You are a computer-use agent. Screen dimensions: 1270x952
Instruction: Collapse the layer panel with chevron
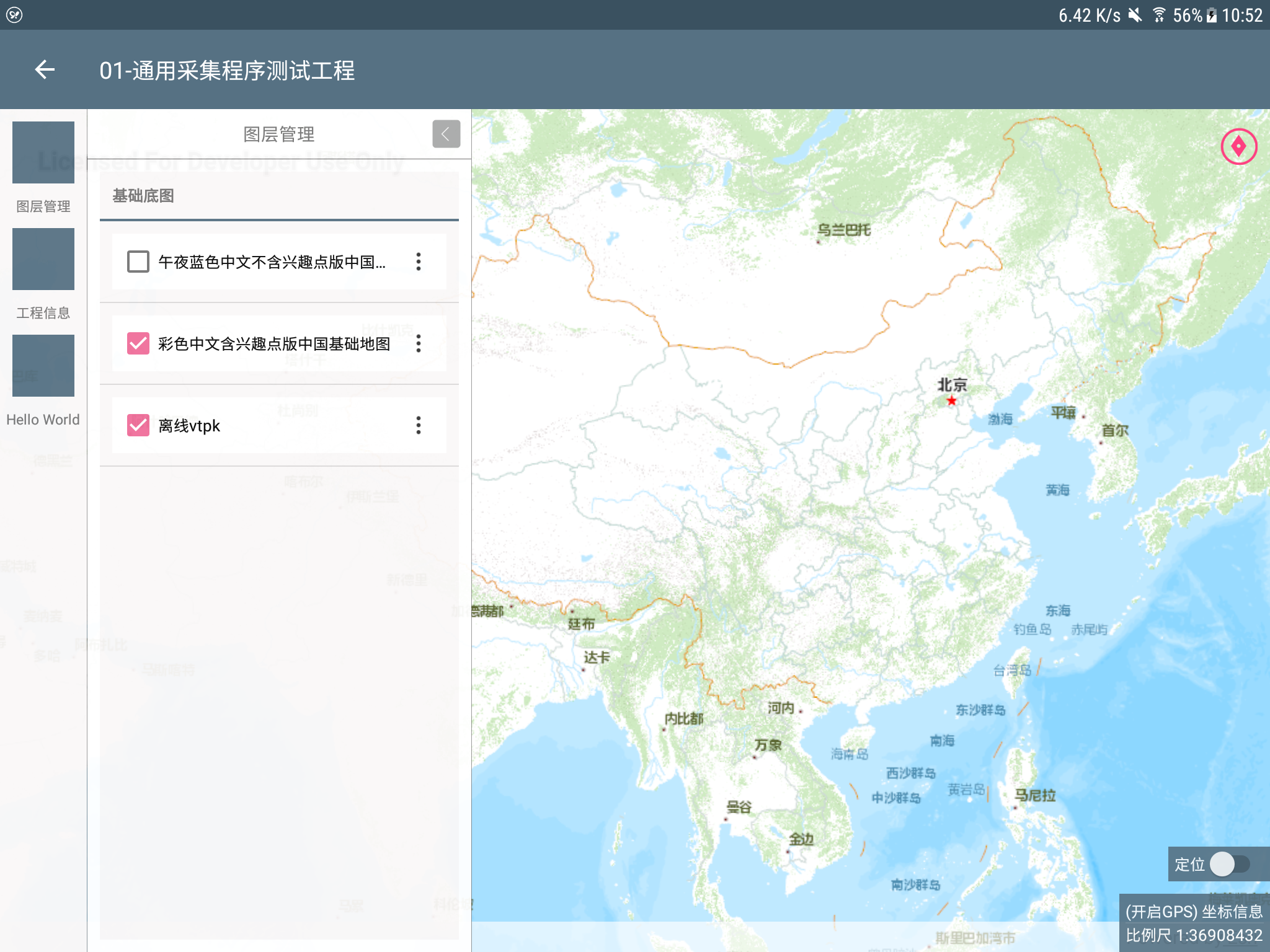pos(446,134)
